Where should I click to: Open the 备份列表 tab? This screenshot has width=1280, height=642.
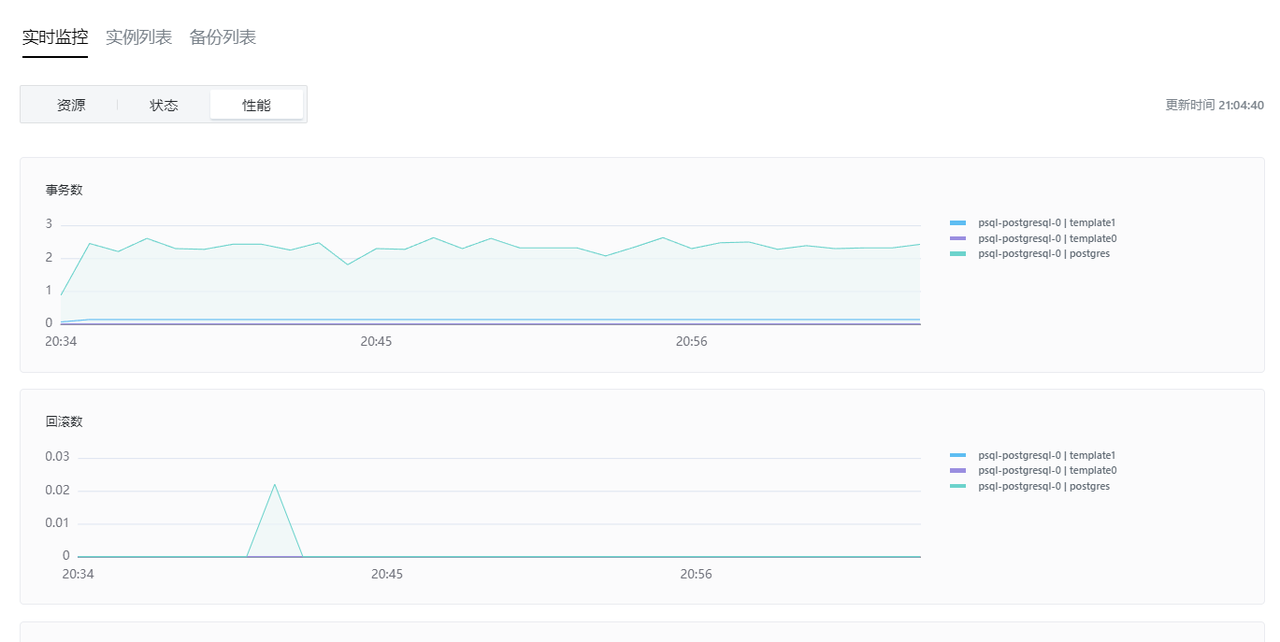point(223,37)
